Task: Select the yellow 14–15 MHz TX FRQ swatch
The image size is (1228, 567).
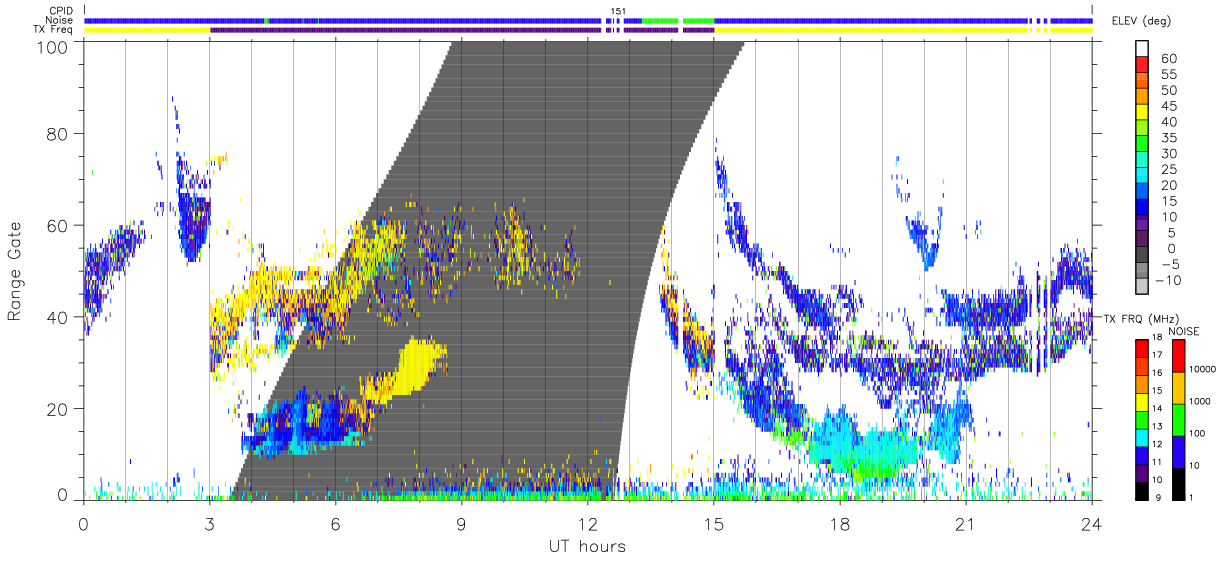Action: pos(1141,400)
